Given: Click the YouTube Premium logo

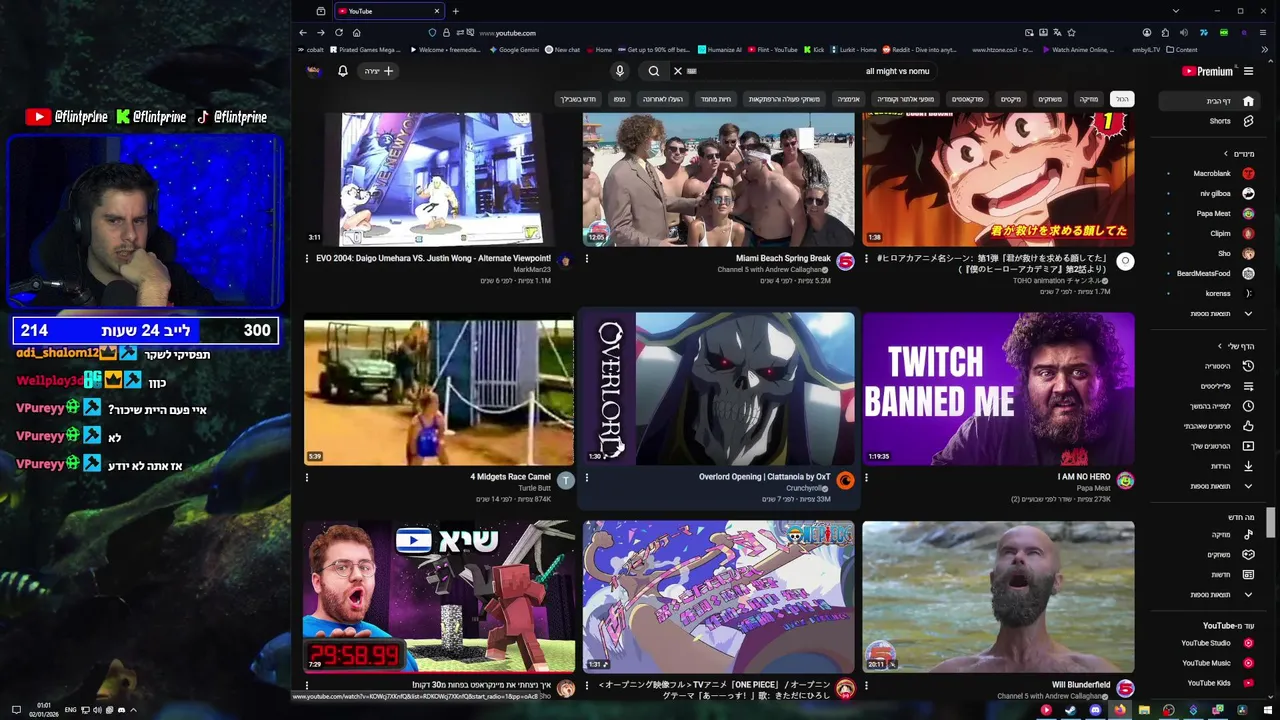Looking at the screenshot, I should [1207, 71].
